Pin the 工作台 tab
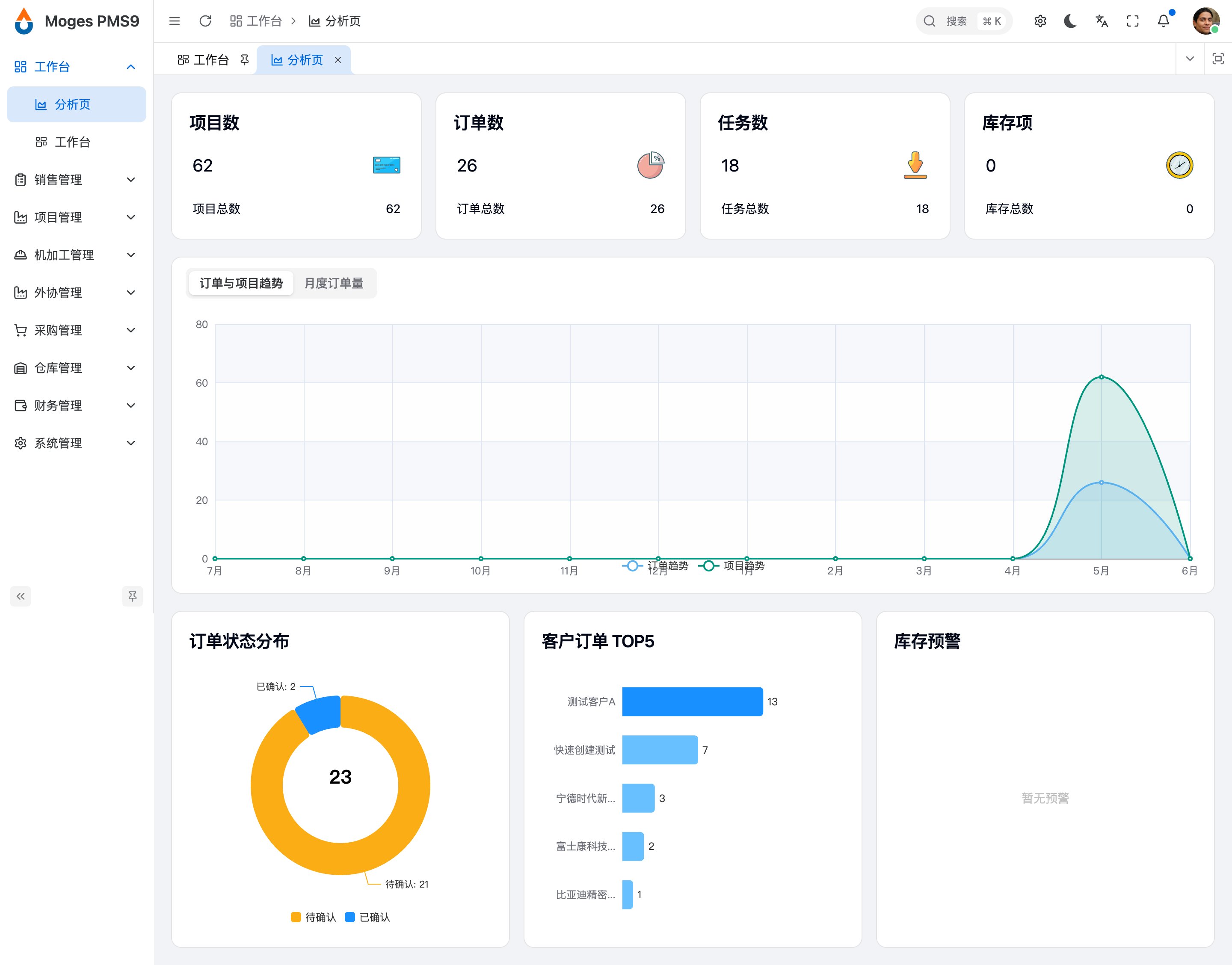Viewport: 1232px width, 965px height. 245,59
